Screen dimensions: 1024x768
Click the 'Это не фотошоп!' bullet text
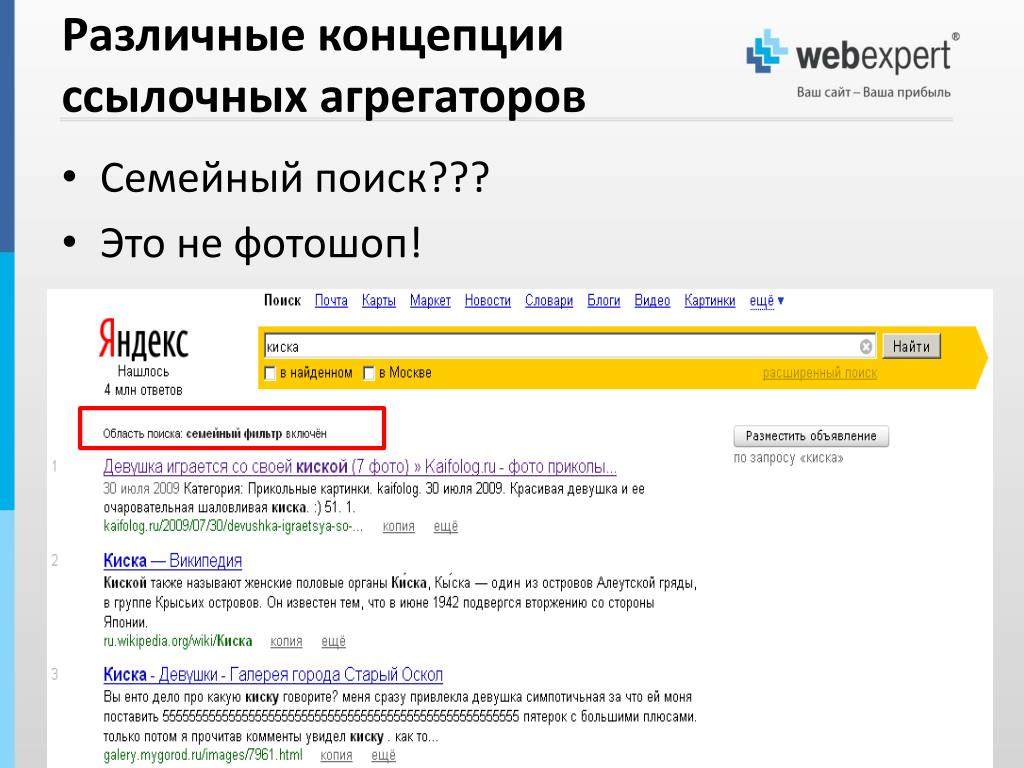(x=261, y=244)
